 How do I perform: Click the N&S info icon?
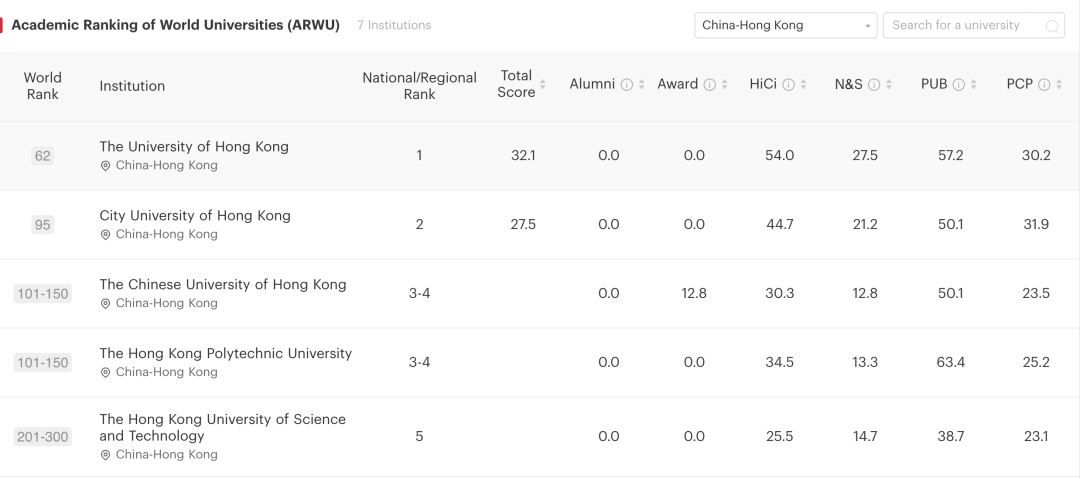tap(874, 85)
